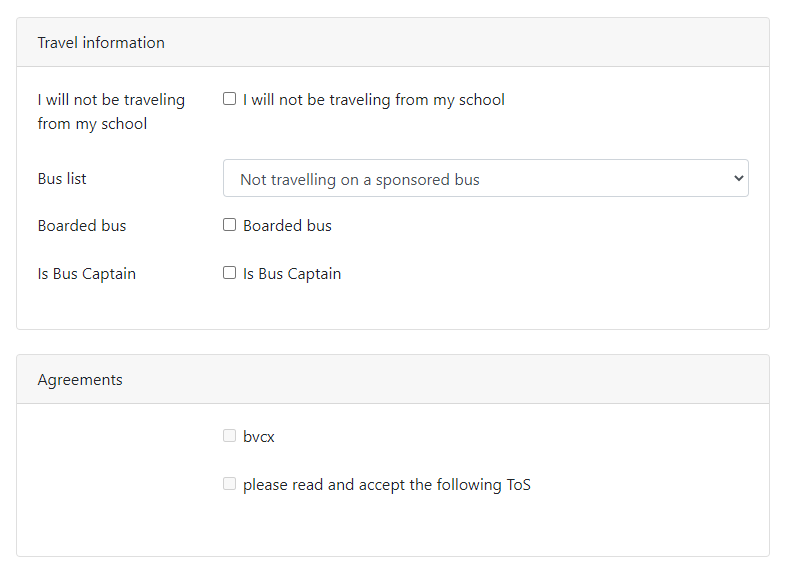Click 'please read and accept the following ToS' text
This screenshot has height=571, width=795.
pyautogui.click(x=386, y=485)
